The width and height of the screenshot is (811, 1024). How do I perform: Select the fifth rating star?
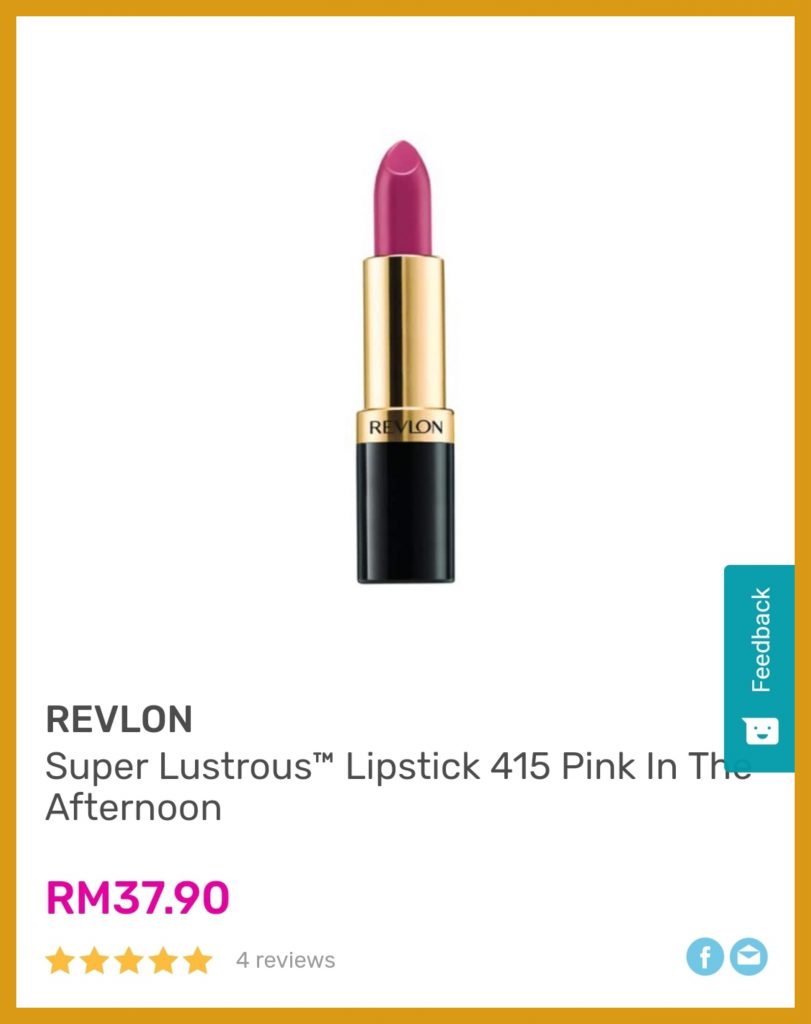[x=198, y=961]
